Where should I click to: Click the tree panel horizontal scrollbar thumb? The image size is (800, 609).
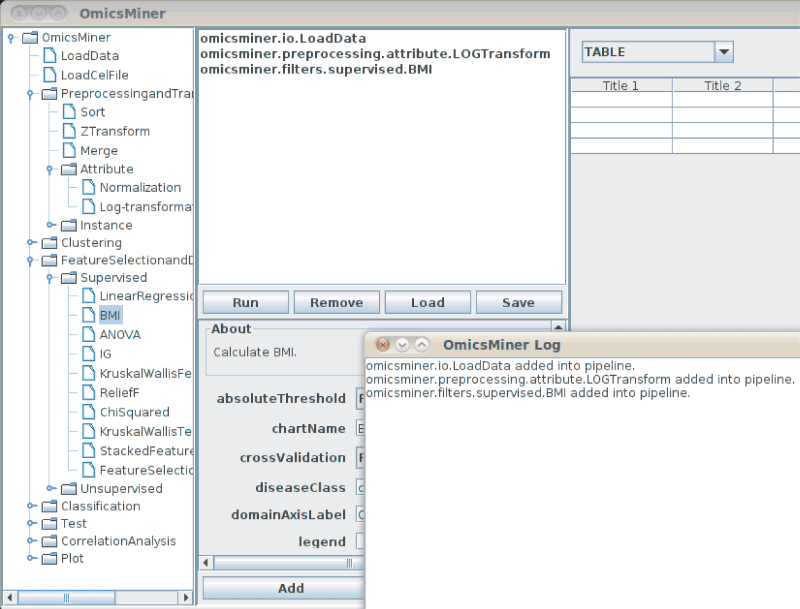click(66, 597)
